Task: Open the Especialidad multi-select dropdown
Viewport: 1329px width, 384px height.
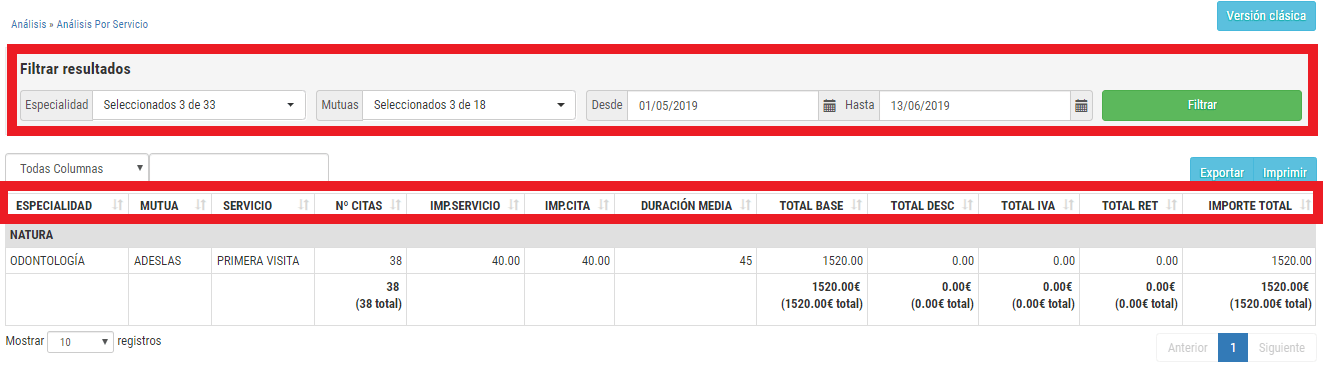Action: point(199,105)
